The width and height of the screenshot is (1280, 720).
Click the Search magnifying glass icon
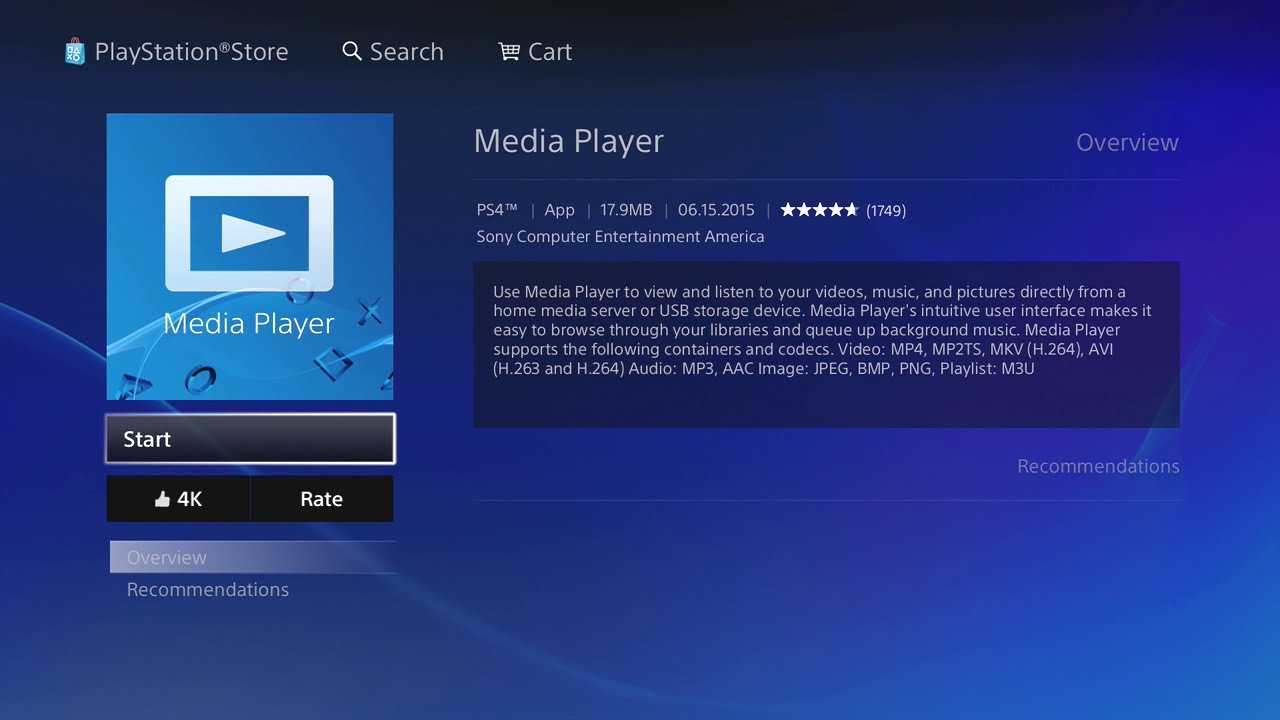pos(352,52)
